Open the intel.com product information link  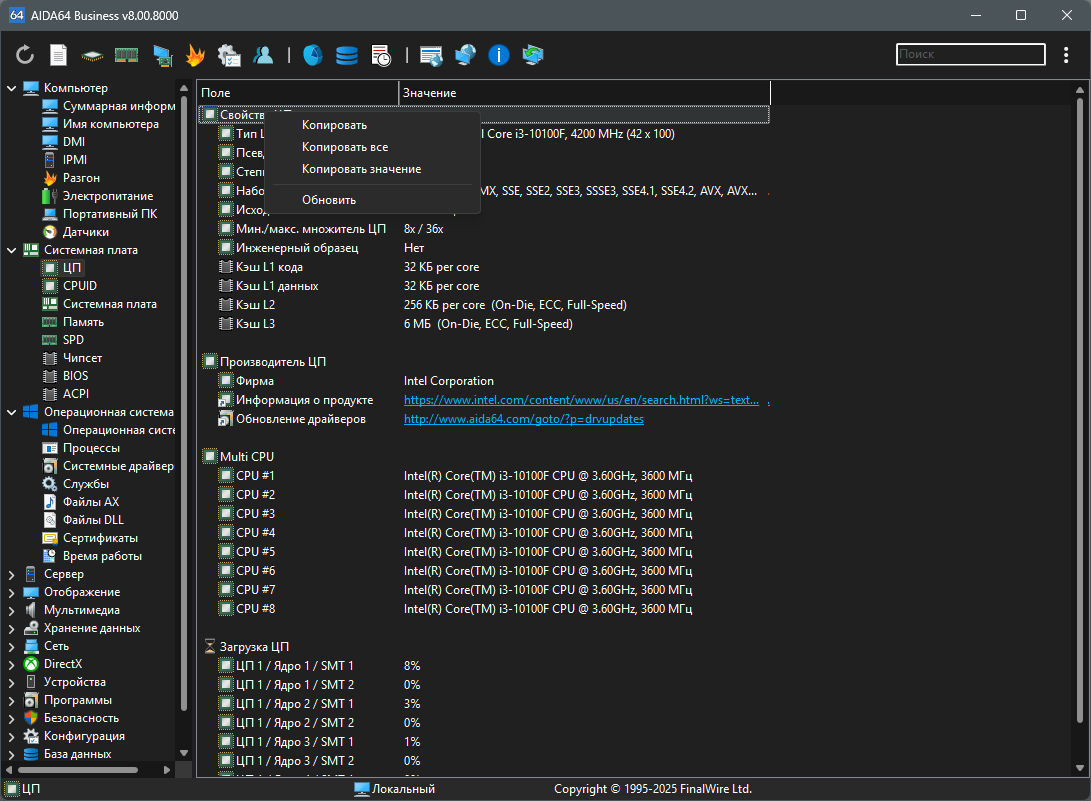[x=581, y=400]
